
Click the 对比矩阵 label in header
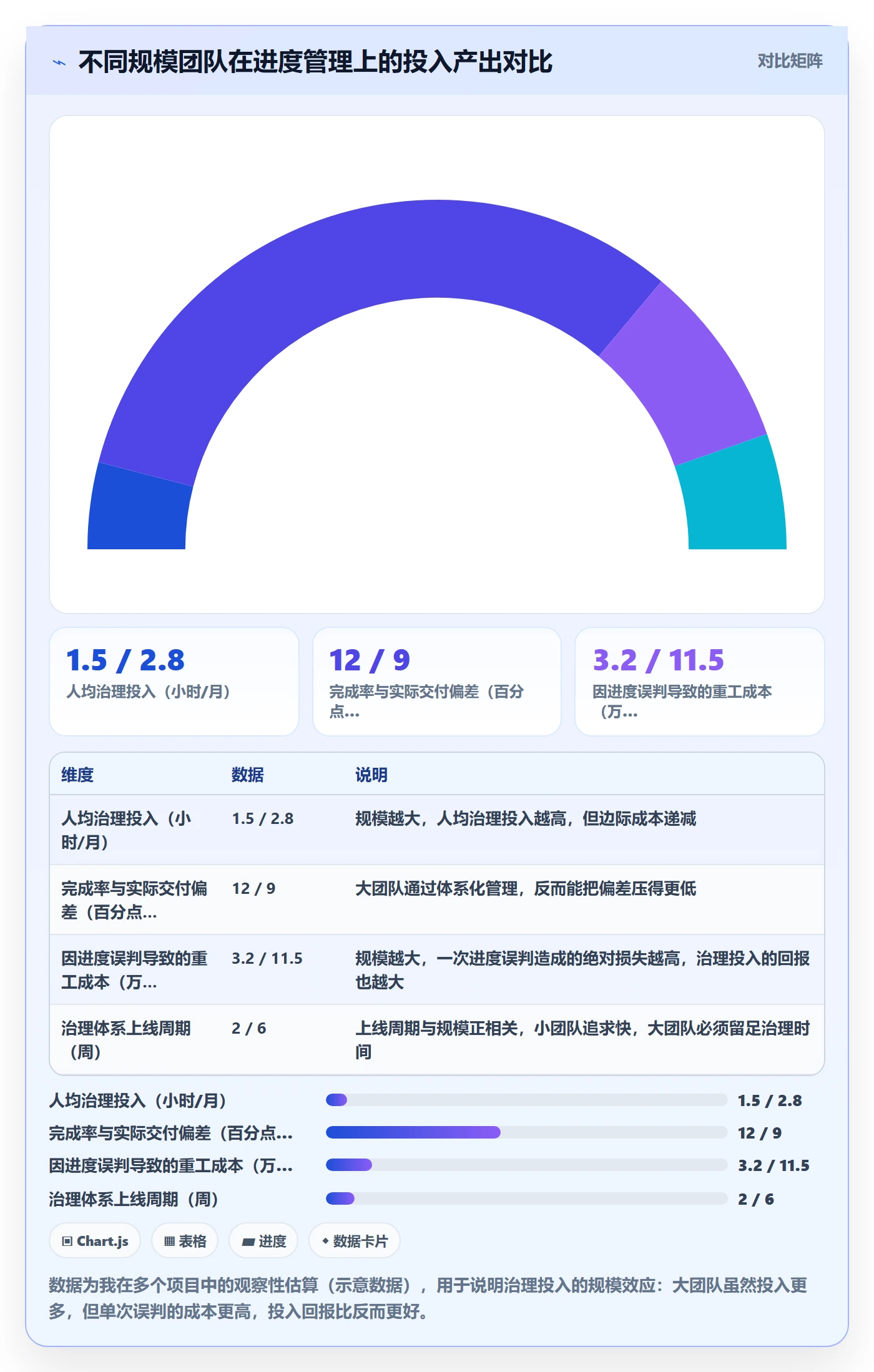[x=790, y=61]
